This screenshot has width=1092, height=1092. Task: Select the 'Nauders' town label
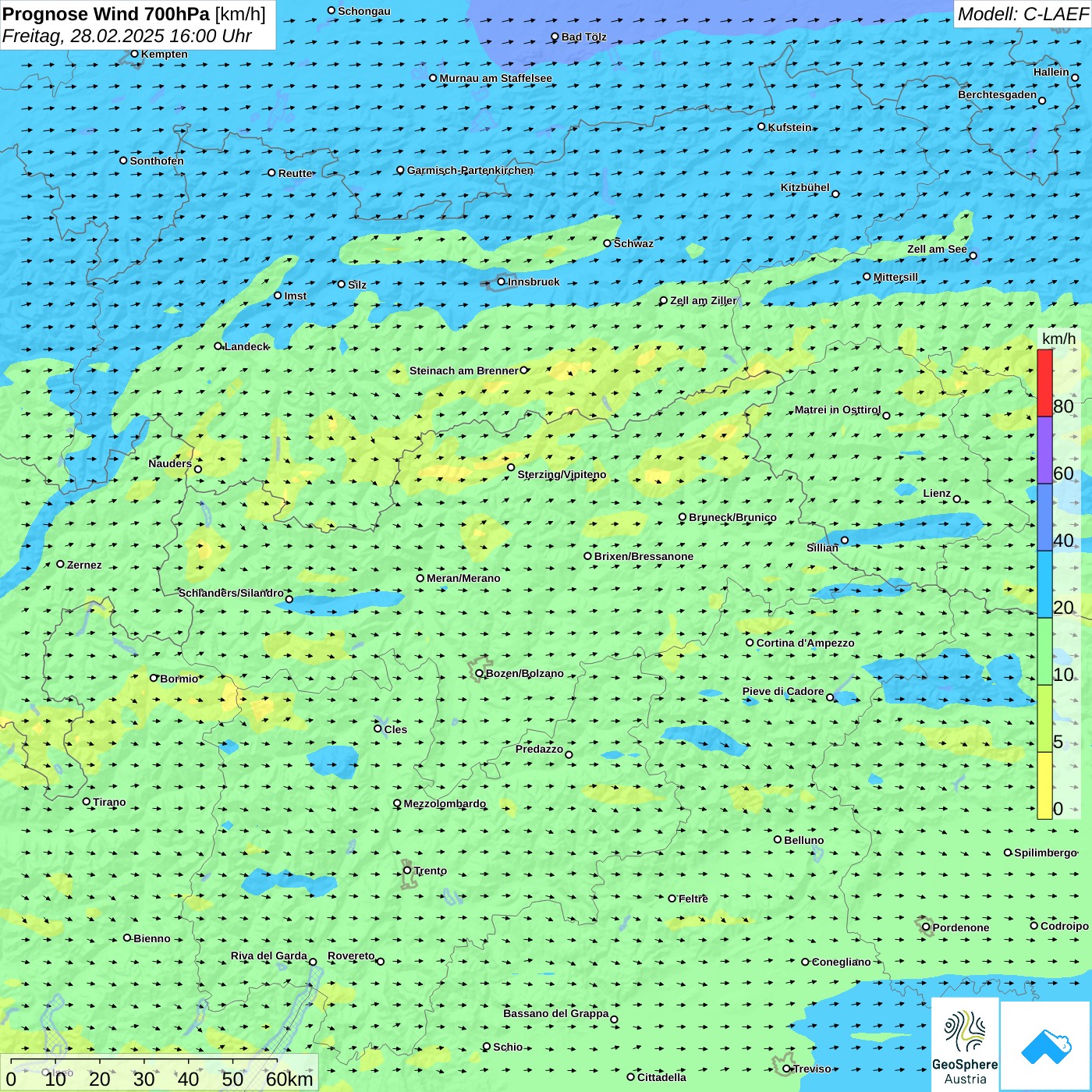(170, 463)
